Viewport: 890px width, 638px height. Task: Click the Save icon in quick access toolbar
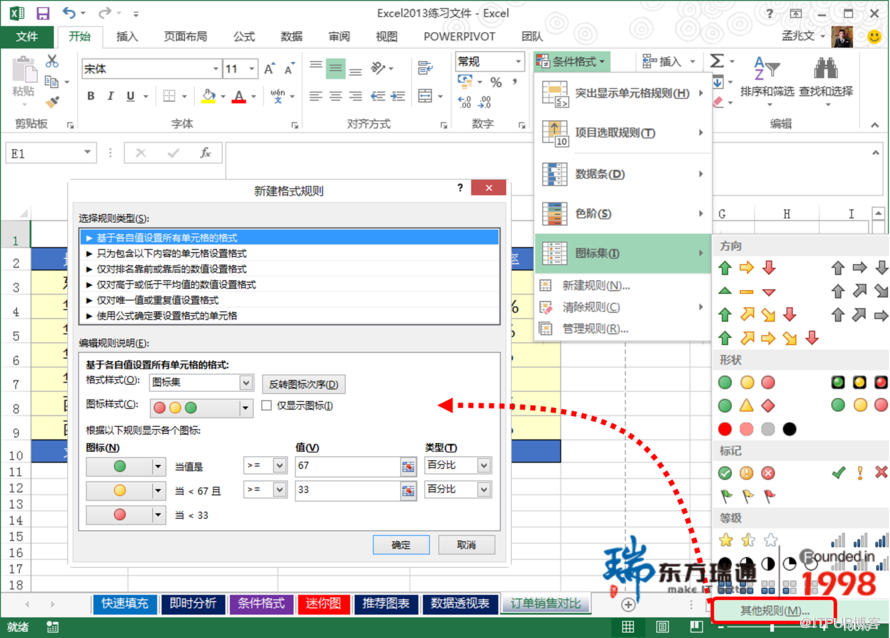click(42, 13)
